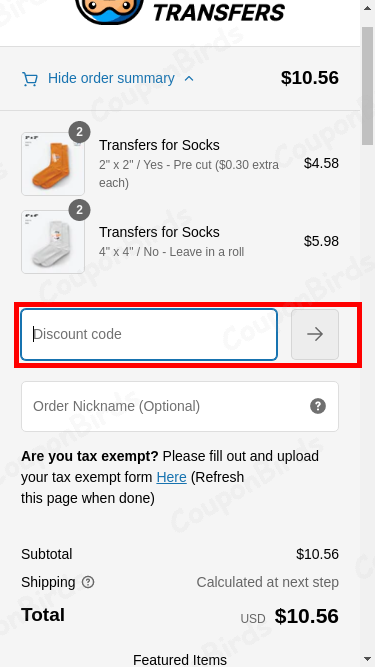This screenshot has width=375, height=667.
Task: Click the Hide order summary link
Action: click(111, 78)
